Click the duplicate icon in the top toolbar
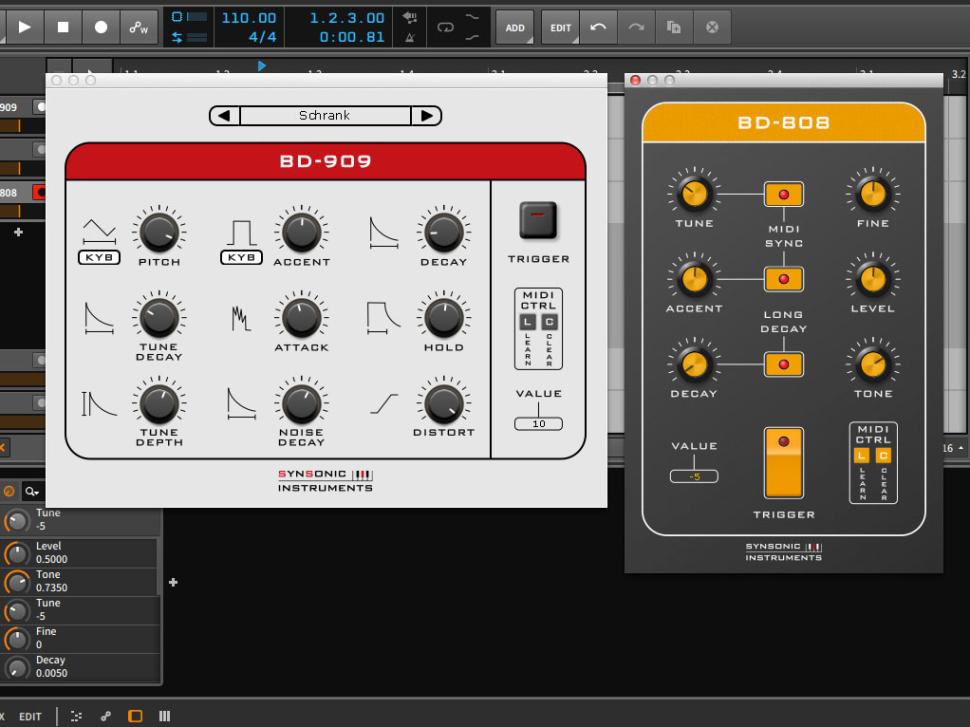The width and height of the screenshot is (970, 727). (x=673, y=27)
